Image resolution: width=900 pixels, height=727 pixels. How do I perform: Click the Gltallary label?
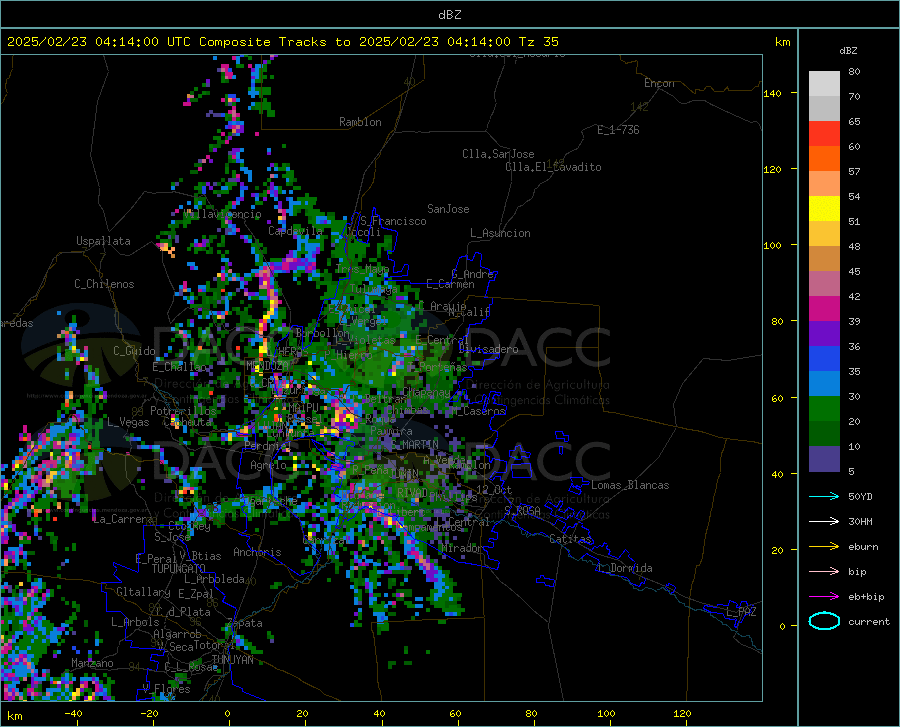[x=143, y=592]
